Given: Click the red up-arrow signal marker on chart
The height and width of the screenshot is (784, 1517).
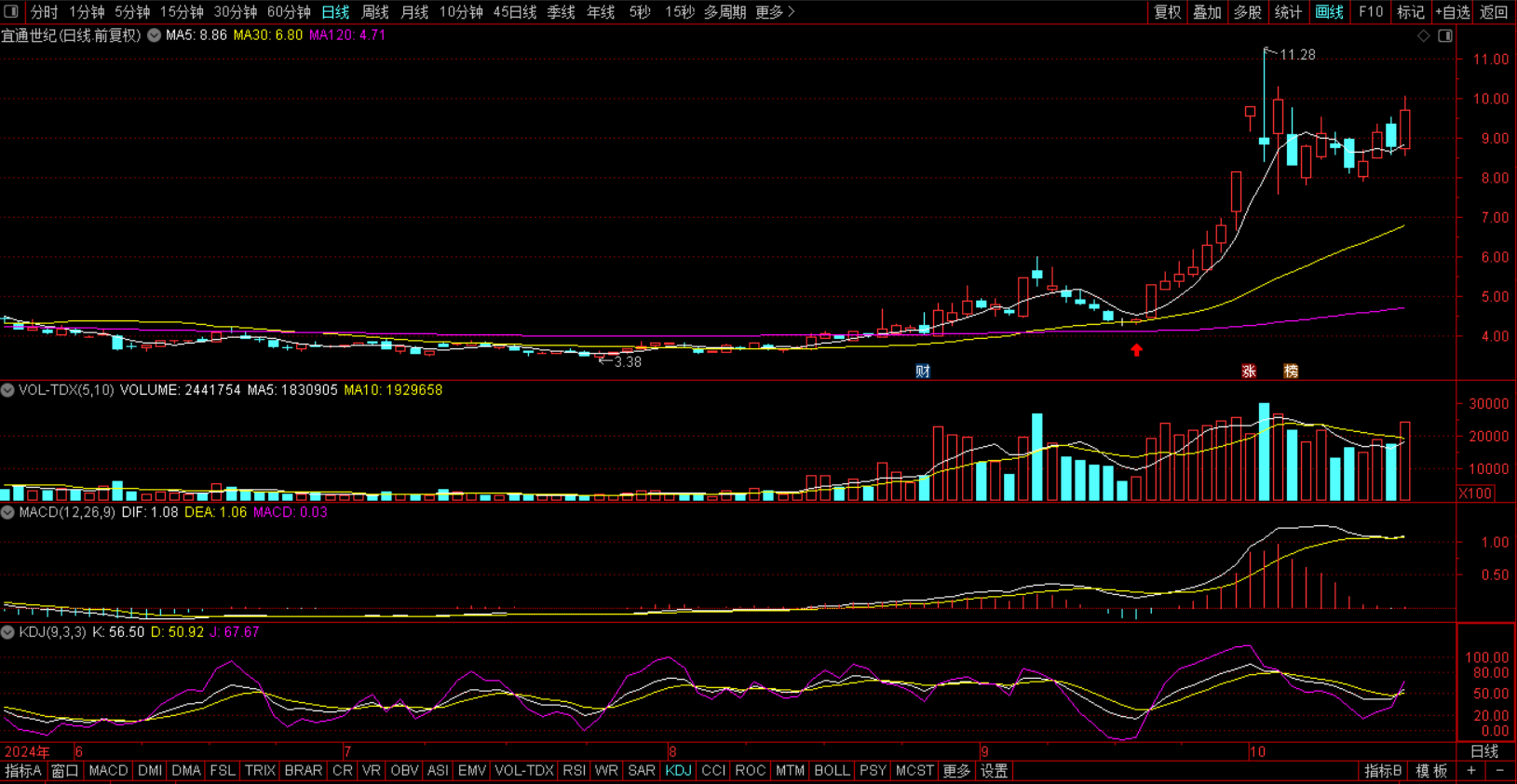Looking at the screenshot, I should coord(1136,350).
